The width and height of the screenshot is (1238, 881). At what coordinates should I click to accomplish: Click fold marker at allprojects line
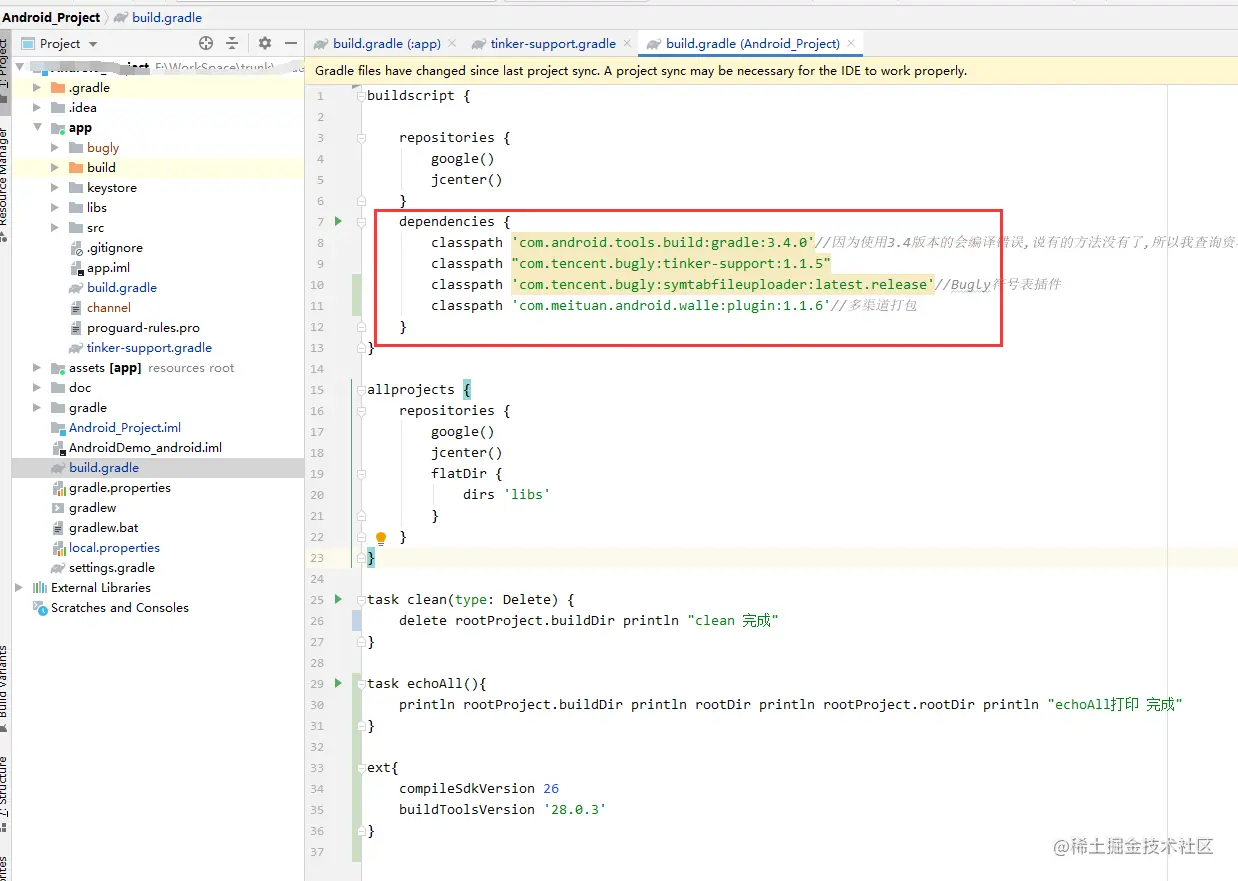(x=360, y=390)
